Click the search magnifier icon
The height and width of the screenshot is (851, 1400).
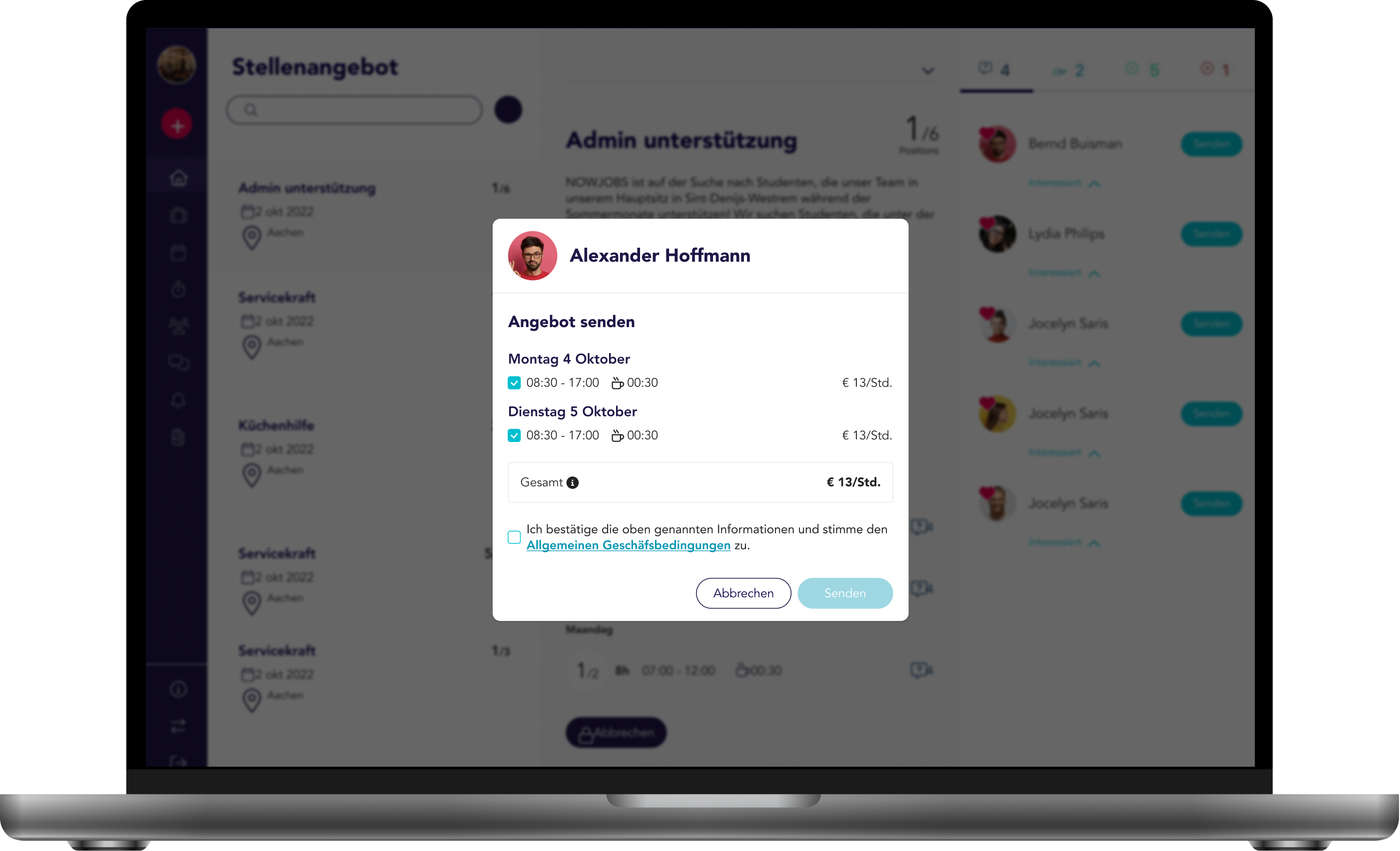[250, 110]
